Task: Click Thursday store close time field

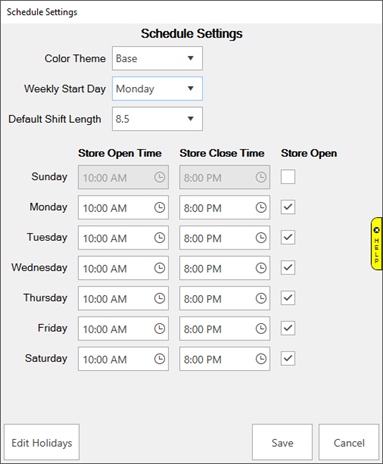Action: click(x=225, y=298)
